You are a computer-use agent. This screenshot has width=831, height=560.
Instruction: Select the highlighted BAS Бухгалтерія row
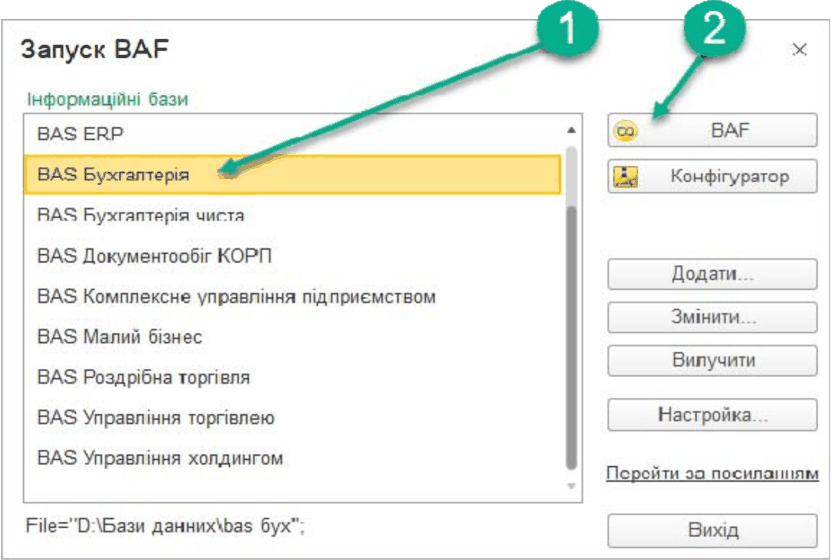click(x=293, y=174)
